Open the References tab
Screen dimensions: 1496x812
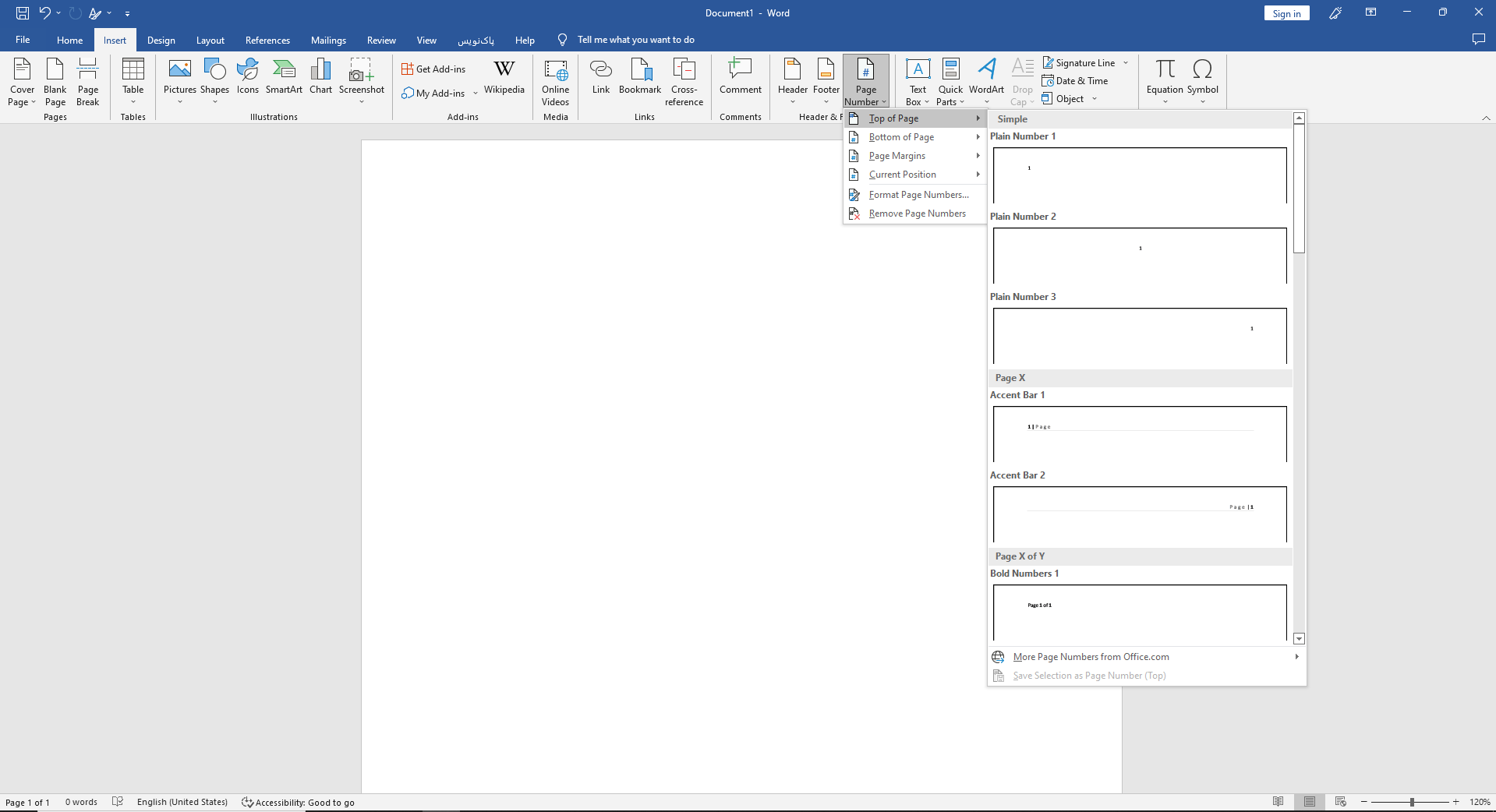click(267, 41)
